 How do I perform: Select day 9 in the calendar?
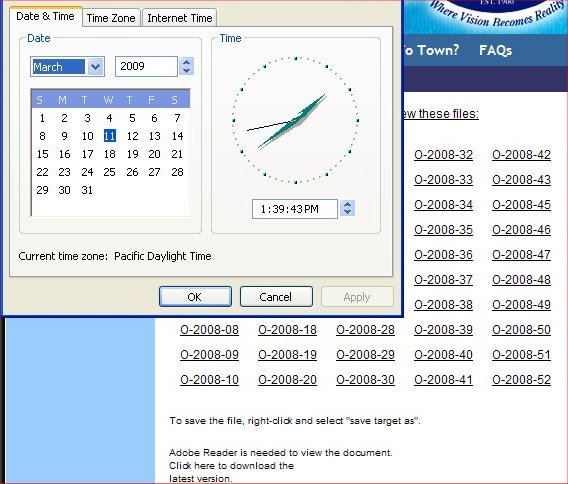coord(64,136)
